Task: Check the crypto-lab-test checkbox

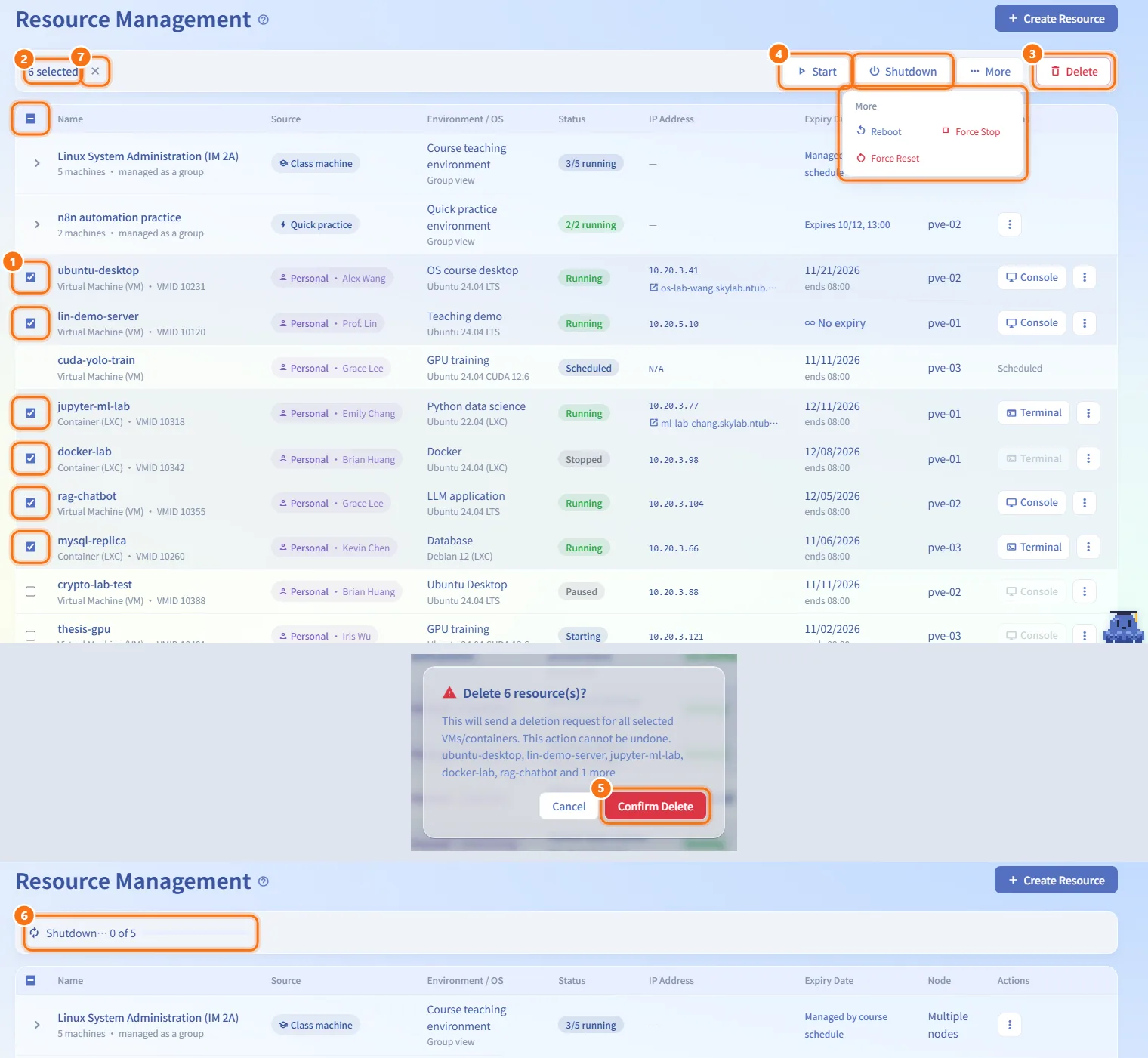Action: coord(31,591)
